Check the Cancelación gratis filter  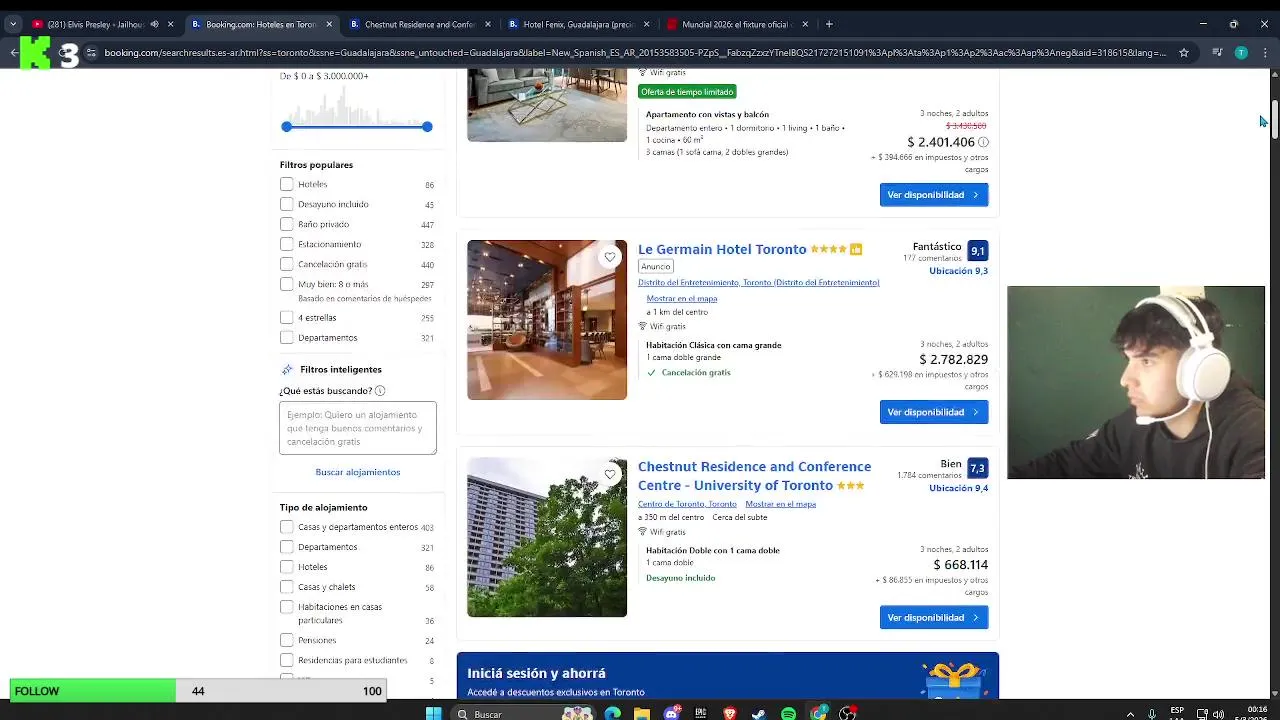point(287,264)
